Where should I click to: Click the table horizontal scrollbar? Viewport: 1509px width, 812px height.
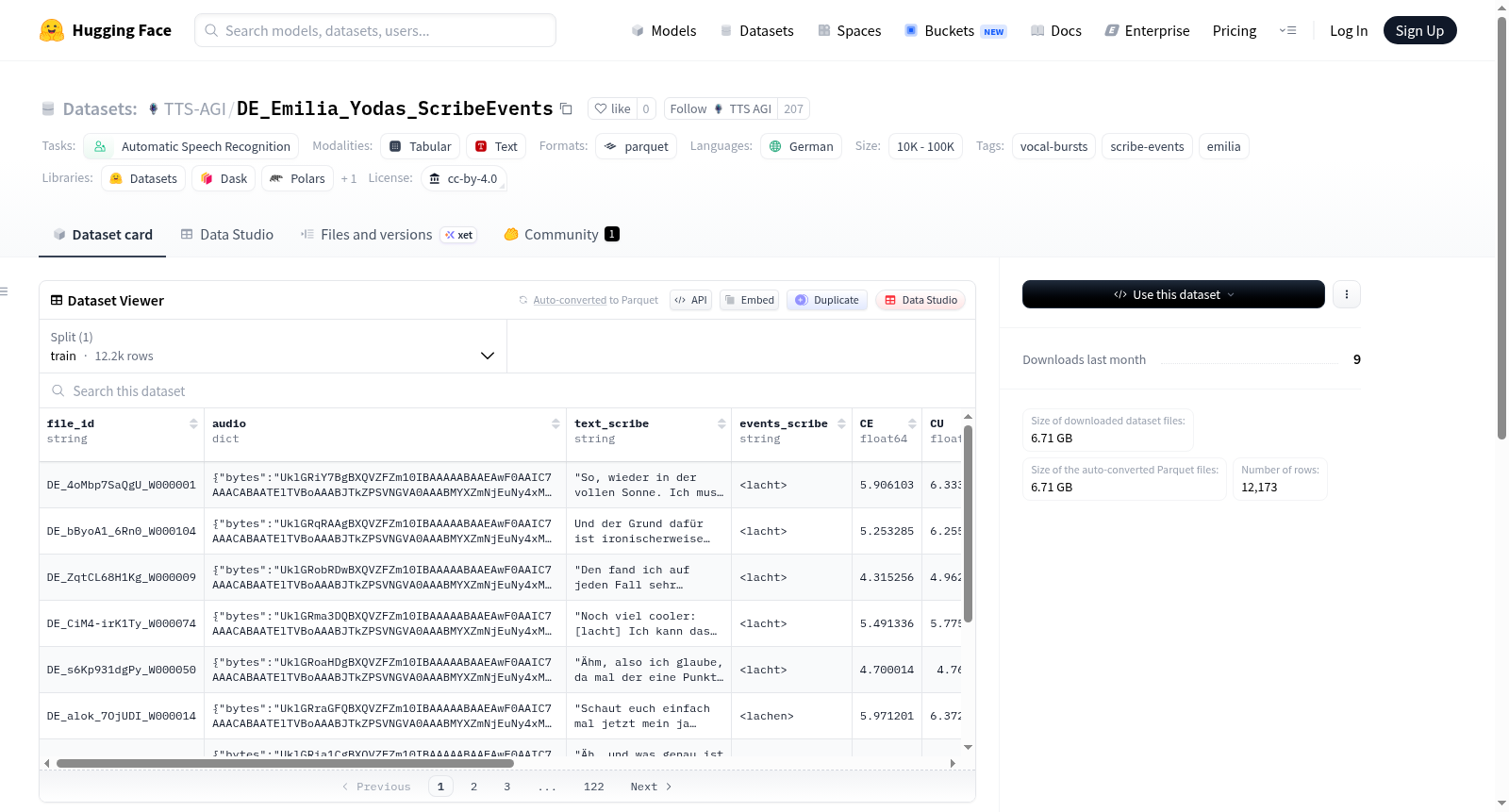(285, 763)
